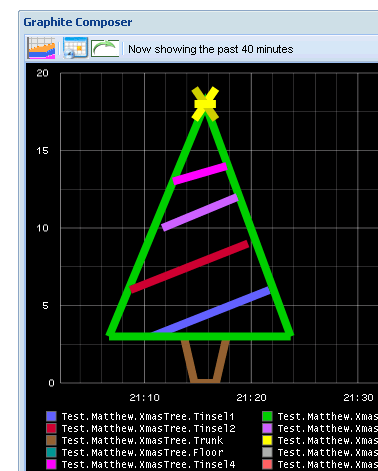Image resolution: width=378 pixels, height=471 pixels.
Task: Click the brown Trunk legend swatch
Action: (51, 440)
